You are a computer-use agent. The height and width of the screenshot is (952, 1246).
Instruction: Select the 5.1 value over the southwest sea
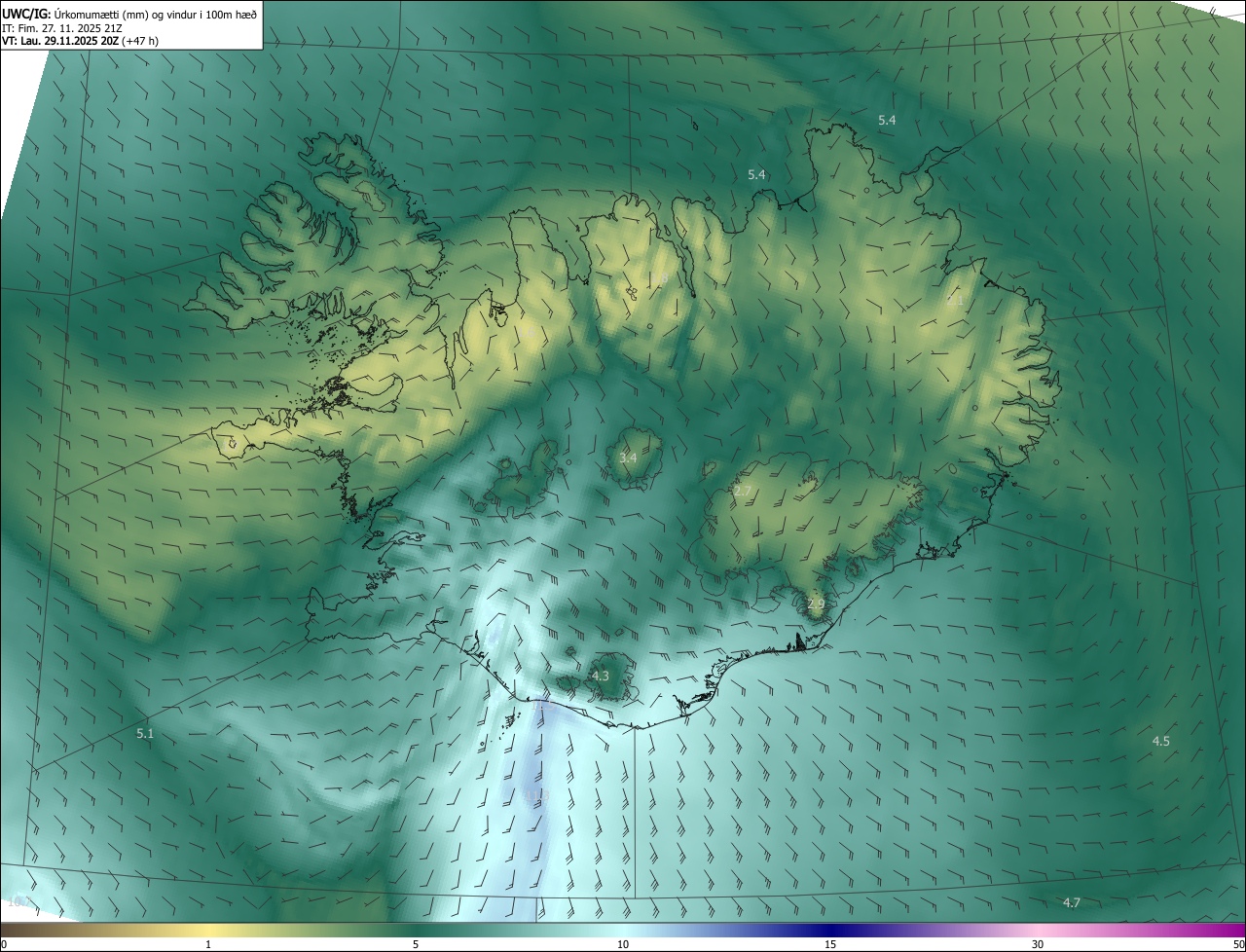coord(145,734)
